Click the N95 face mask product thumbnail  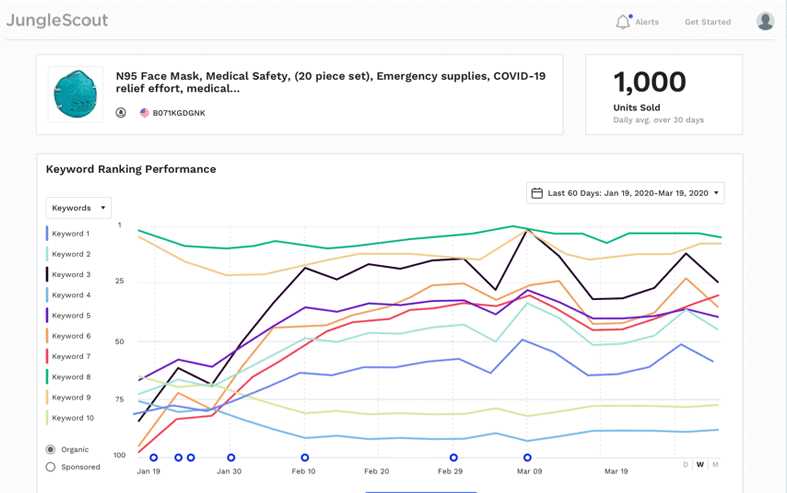pos(75,94)
